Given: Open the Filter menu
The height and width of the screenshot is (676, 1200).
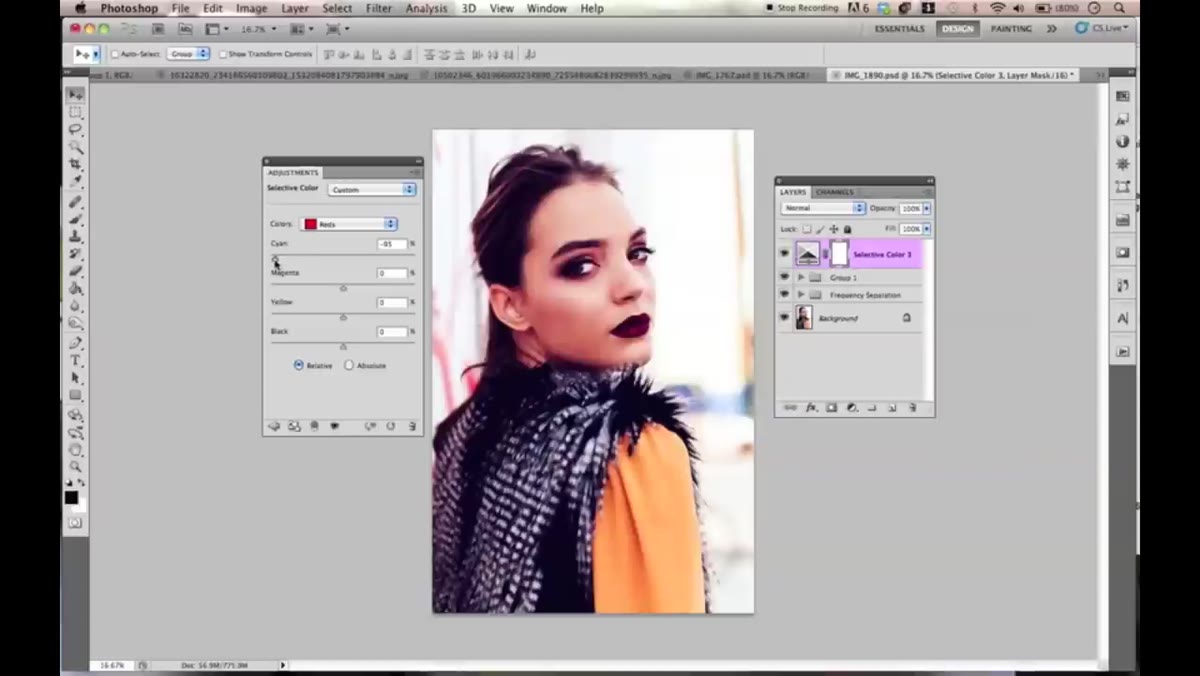Looking at the screenshot, I should [379, 8].
